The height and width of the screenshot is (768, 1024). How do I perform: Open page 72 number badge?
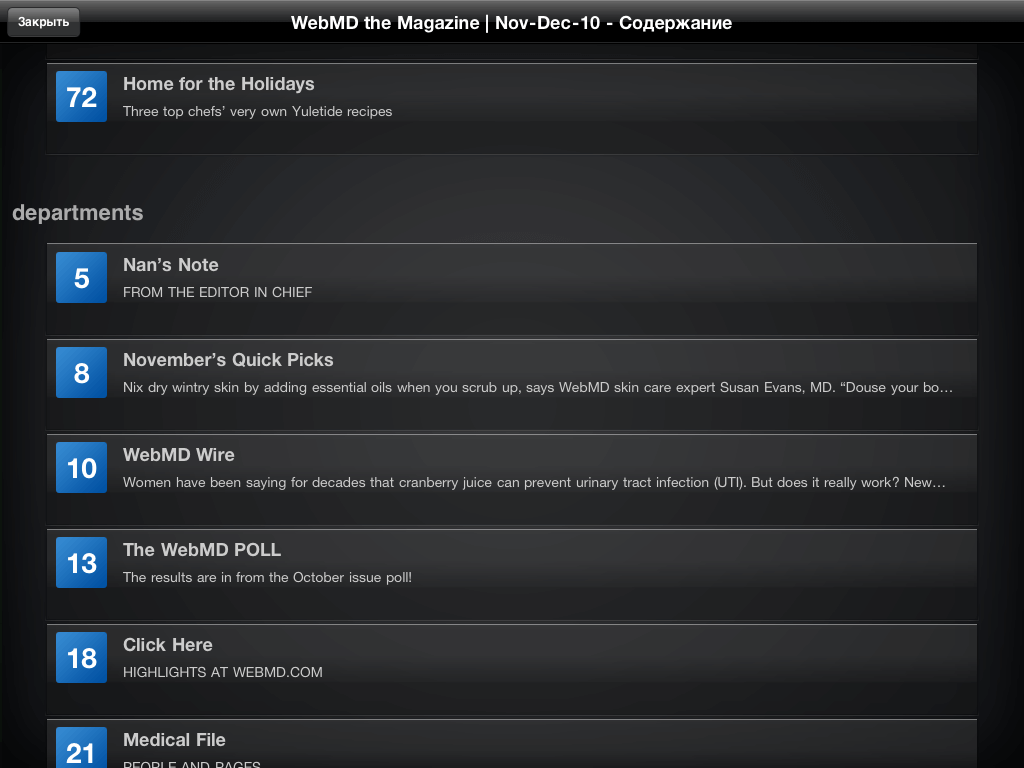(82, 97)
